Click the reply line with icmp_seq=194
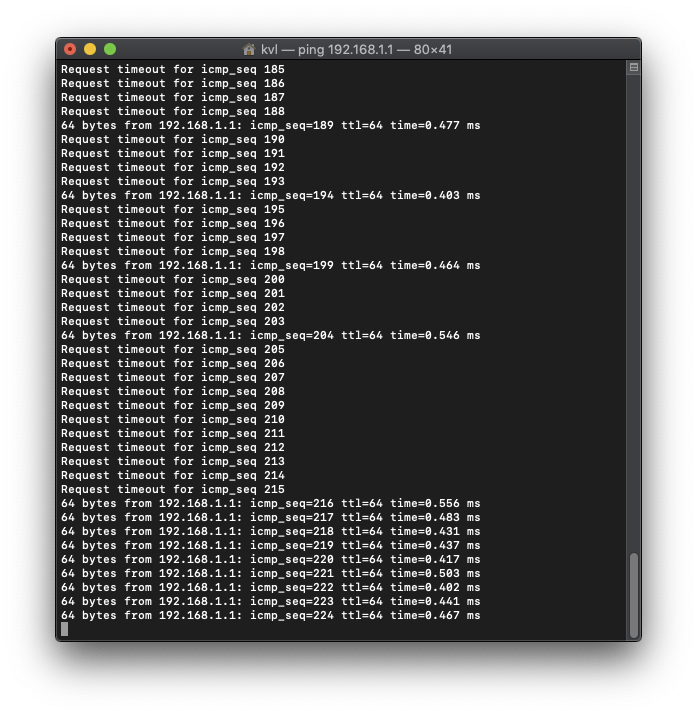This screenshot has width=697, height=715. click(x=271, y=195)
